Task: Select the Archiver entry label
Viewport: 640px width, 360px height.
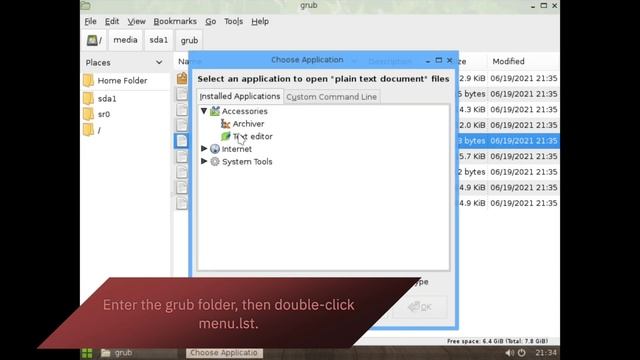Action: 249,124
